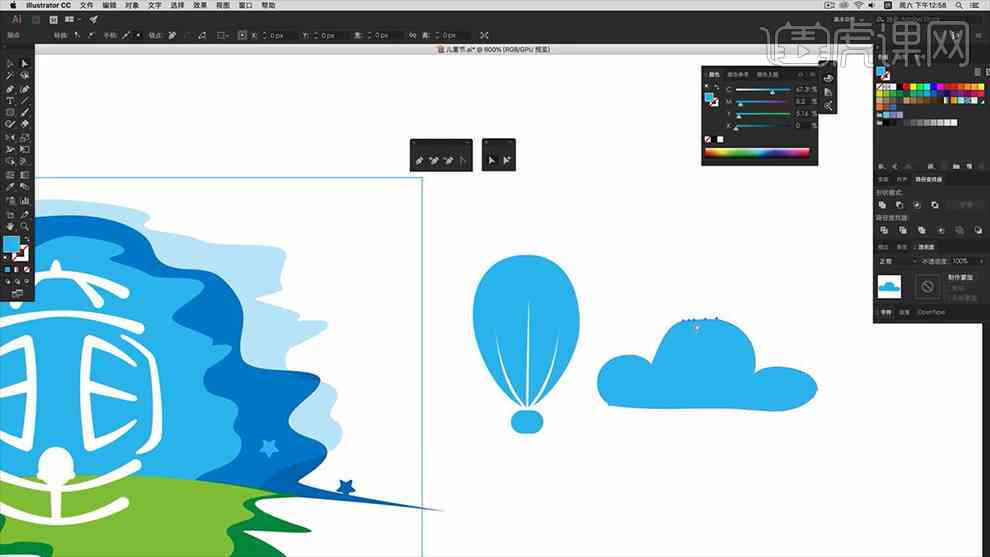990x557 pixels.
Task: Open the 文件 (File) menu
Action: coord(86,5)
